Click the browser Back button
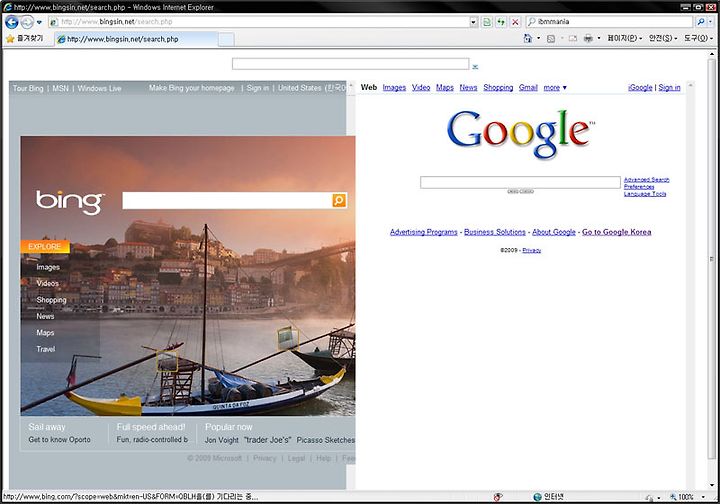The height and width of the screenshot is (504, 720). coord(11,22)
